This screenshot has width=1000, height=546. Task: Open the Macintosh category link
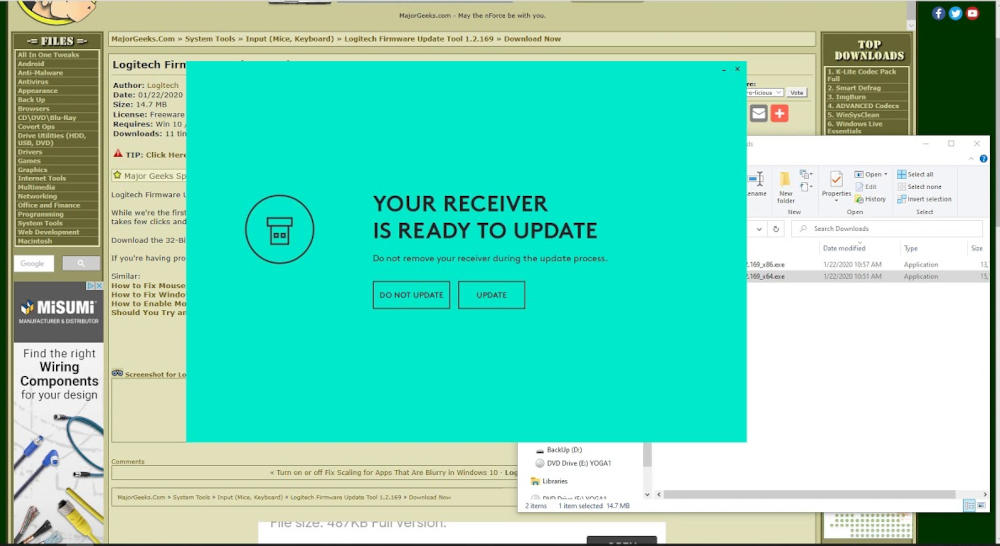point(35,241)
